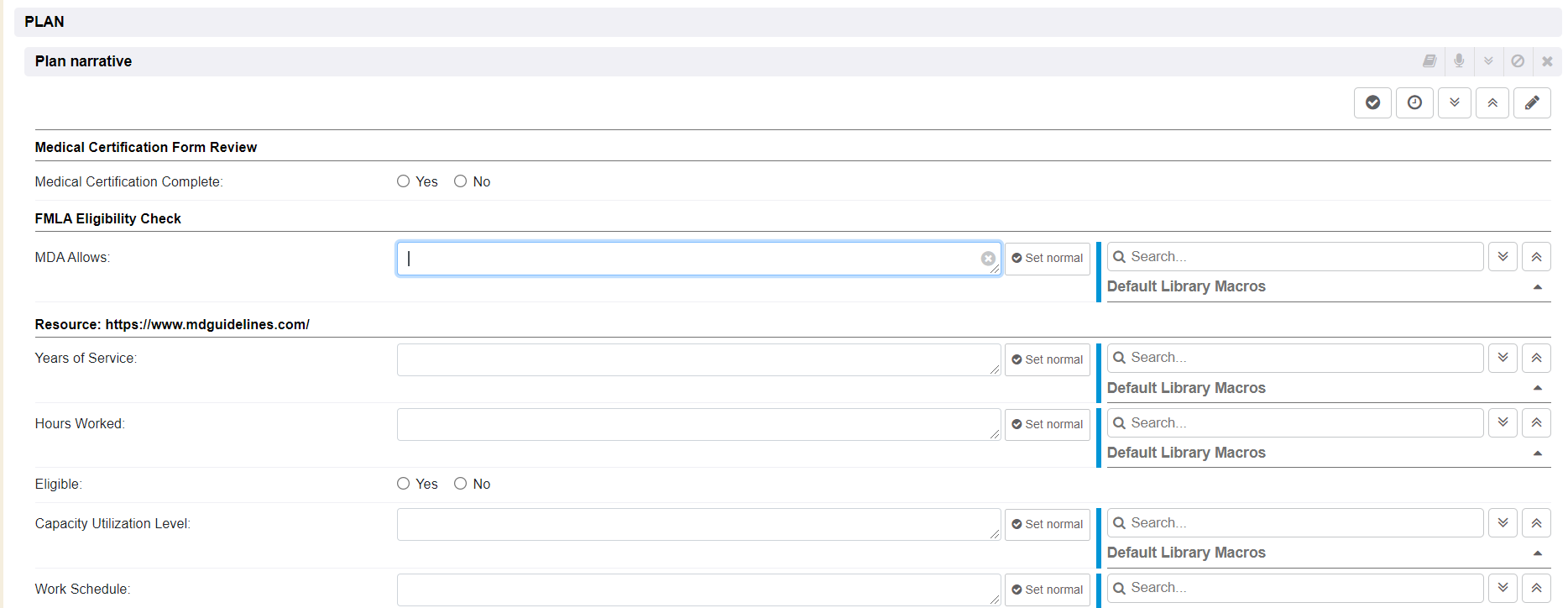Select No for Medical Certification Complete
This screenshot has width=1568, height=608.
coord(461,181)
